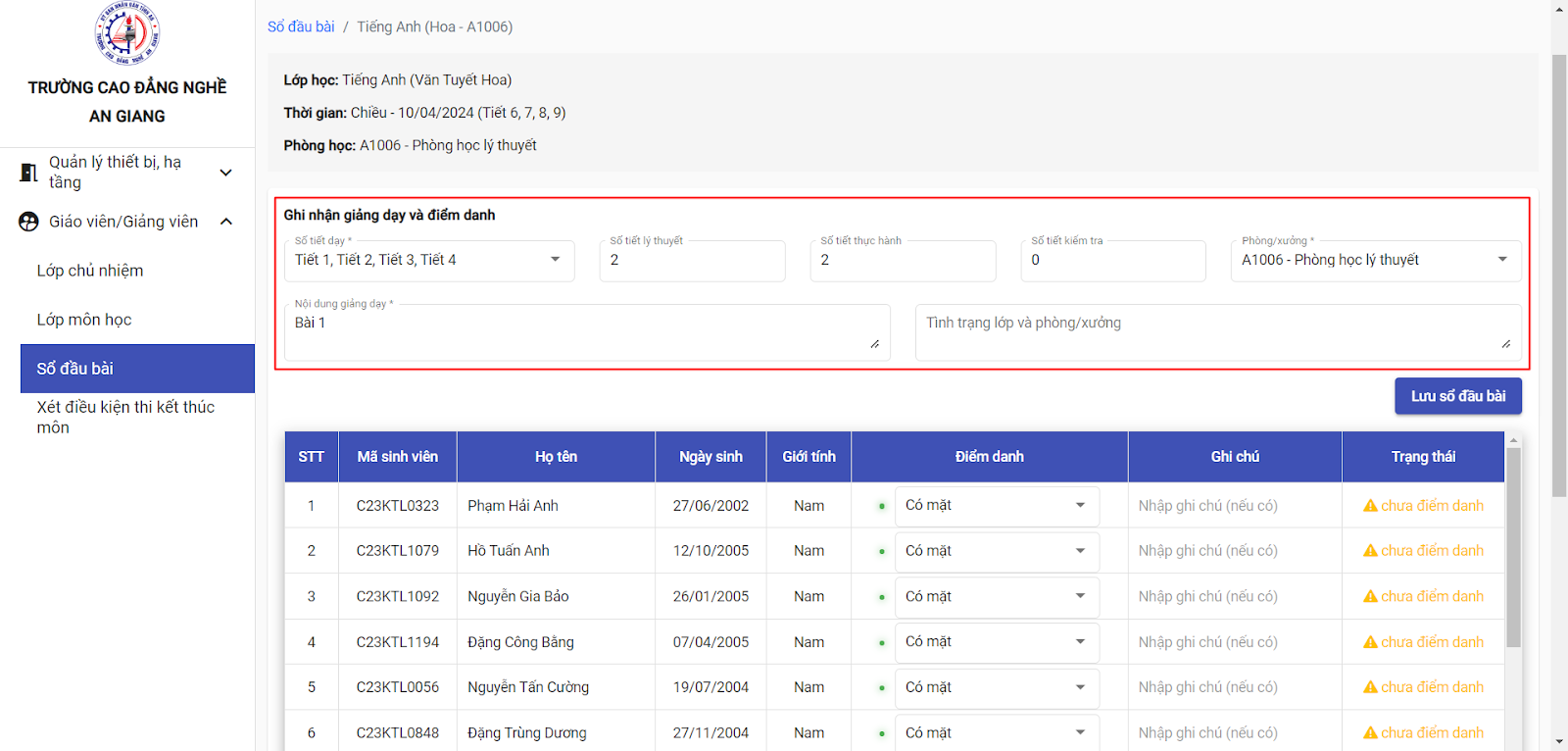Click student code C23KTL0848

tap(398, 732)
